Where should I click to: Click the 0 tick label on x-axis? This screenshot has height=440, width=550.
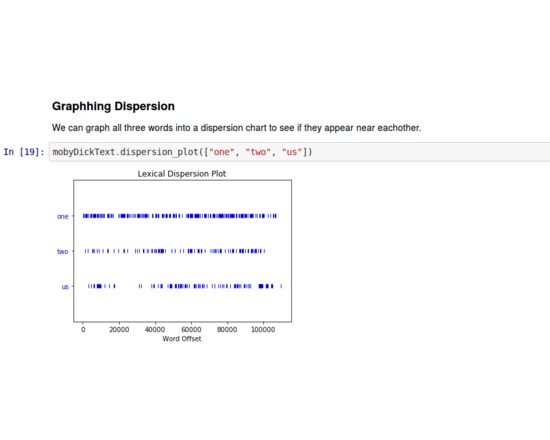[x=83, y=329]
